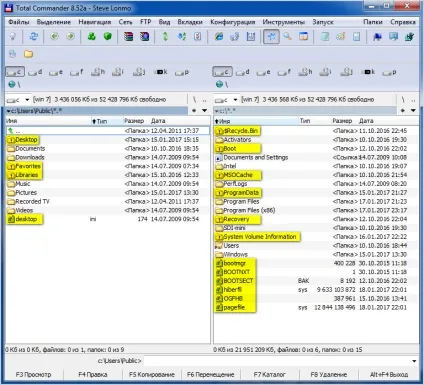Click right panel network neighborhood globe icon
The image size is (424, 385).
click(219, 84)
